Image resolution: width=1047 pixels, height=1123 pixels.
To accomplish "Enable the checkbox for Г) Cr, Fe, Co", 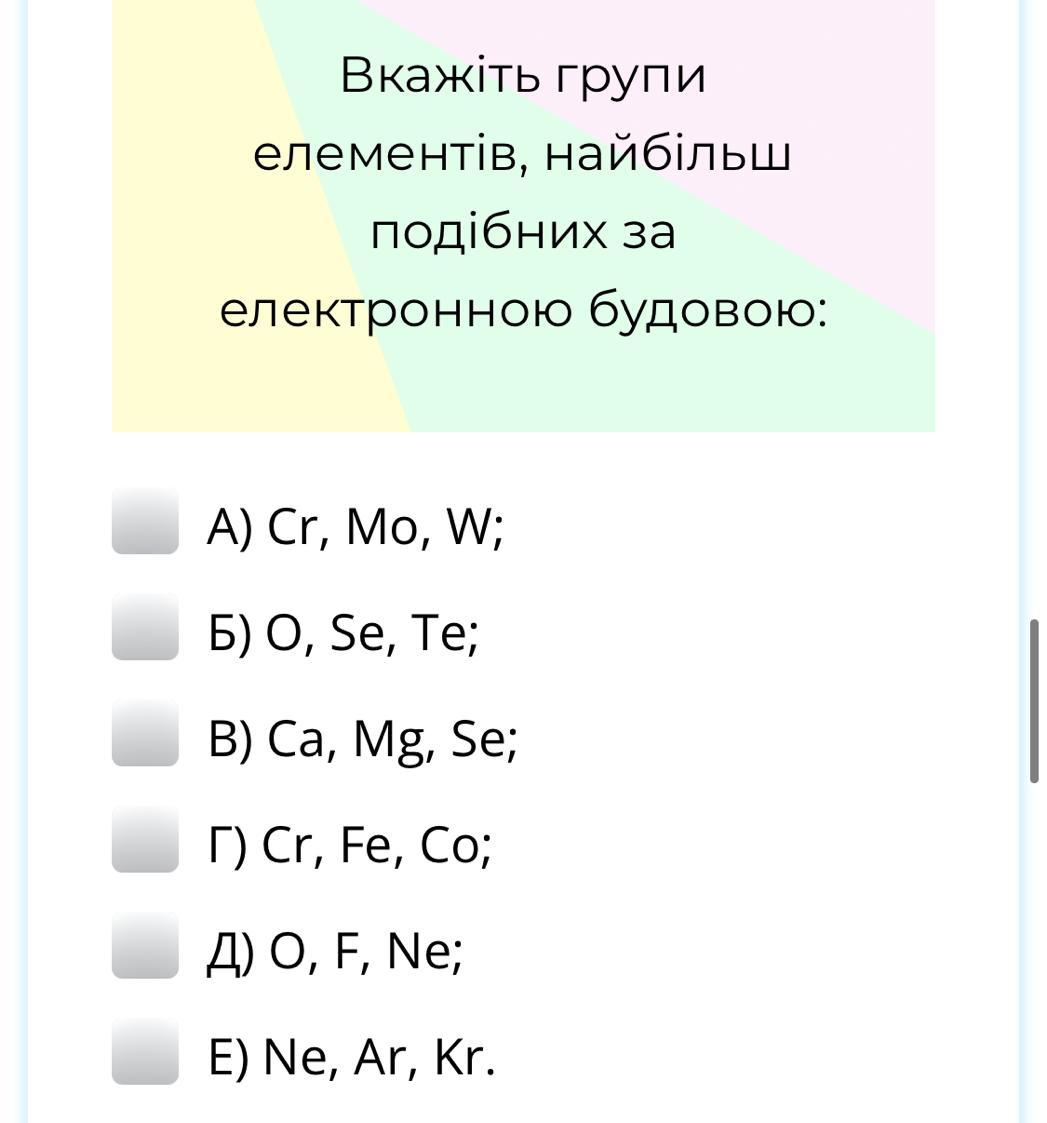I will click(145, 839).
